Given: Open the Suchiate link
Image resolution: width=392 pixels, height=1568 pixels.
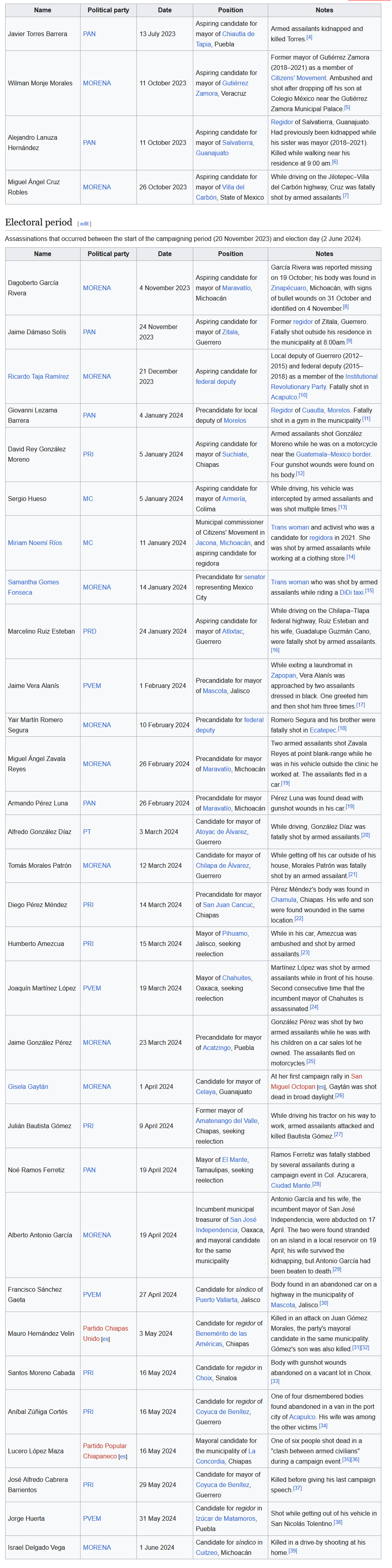Looking at the screenshot, I should pos(234,455).
